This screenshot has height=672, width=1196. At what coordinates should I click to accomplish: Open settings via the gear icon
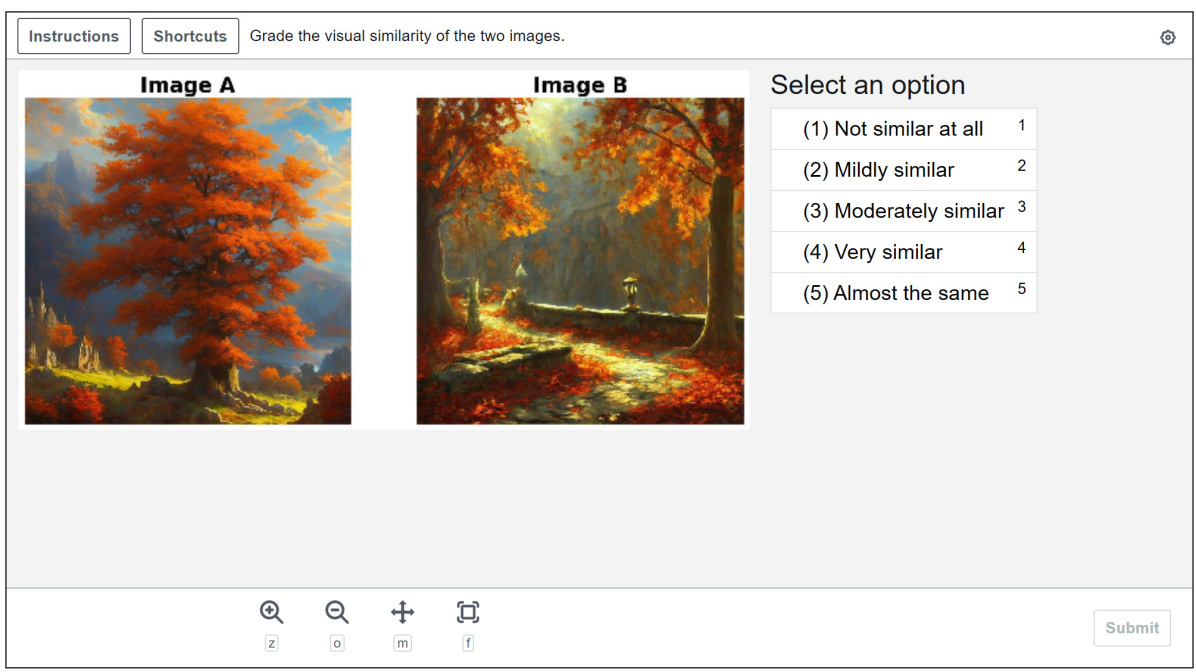click(x=1167, y=37)
